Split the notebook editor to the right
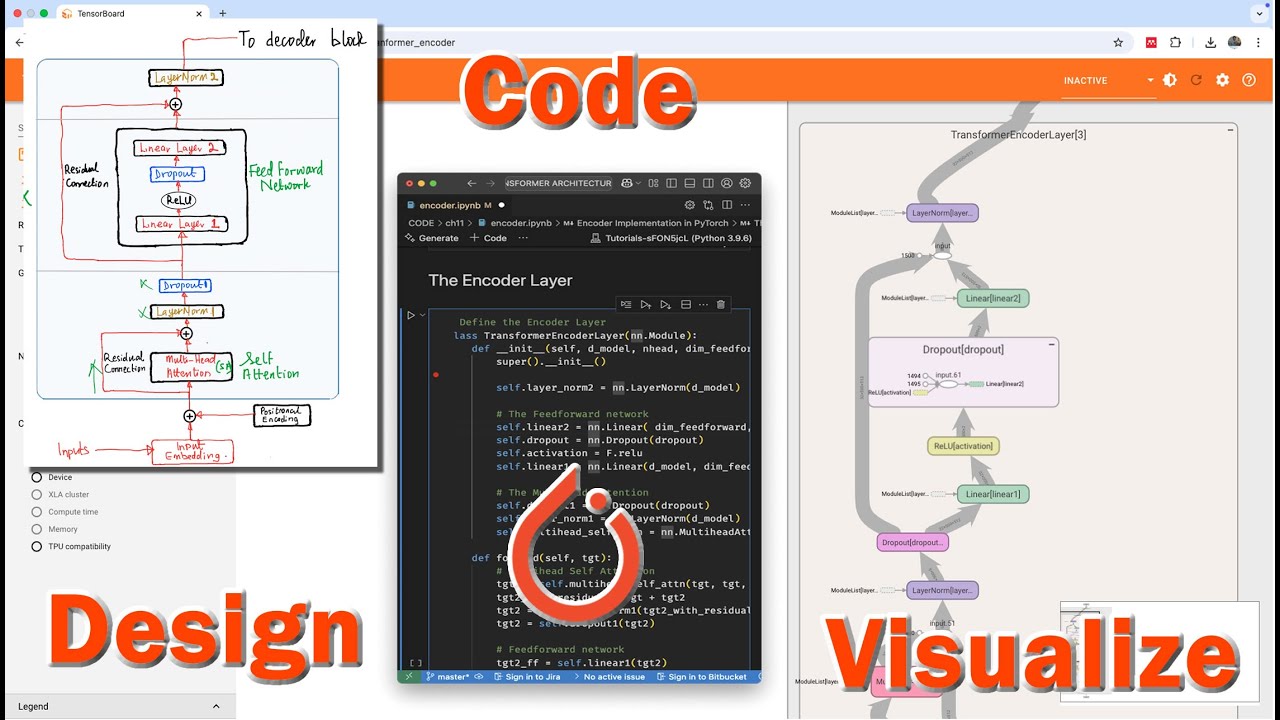This screenshot has height=720, width=1280. tap(726, 205)
